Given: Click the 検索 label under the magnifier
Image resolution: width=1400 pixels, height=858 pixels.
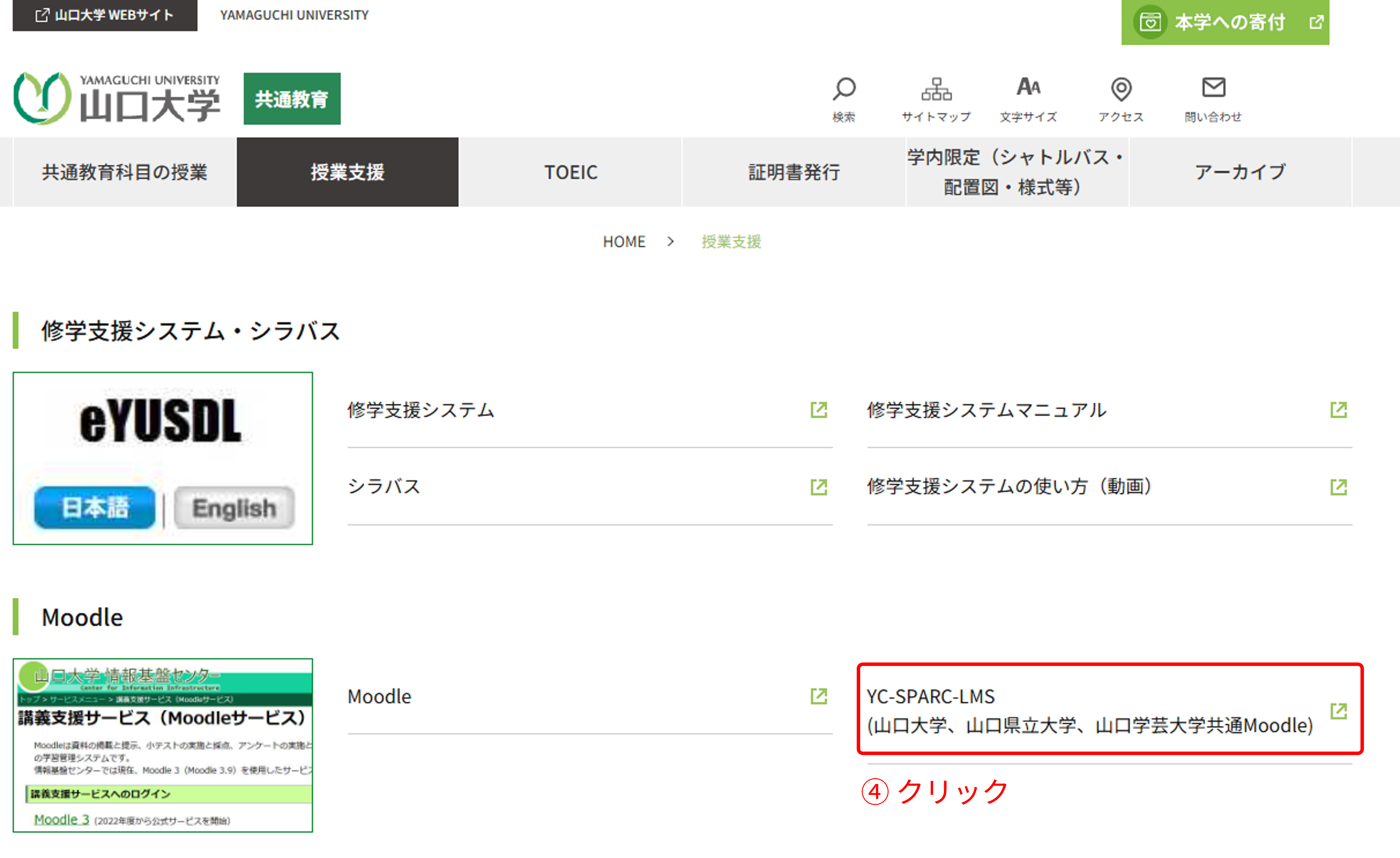Looking at the screenshot, I should click(844, 117).
